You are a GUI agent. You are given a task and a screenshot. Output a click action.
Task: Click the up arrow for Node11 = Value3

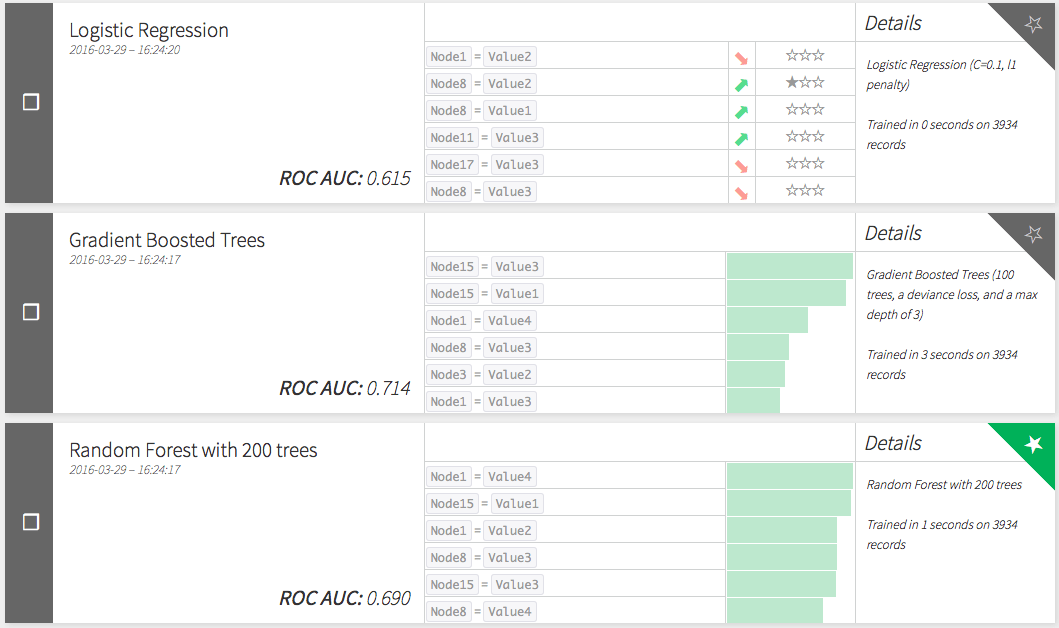coord(742,138)
